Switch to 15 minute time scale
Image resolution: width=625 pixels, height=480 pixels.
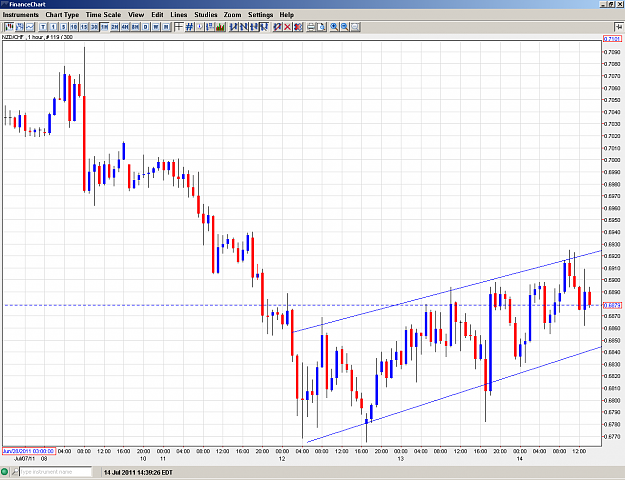[84, 27]
